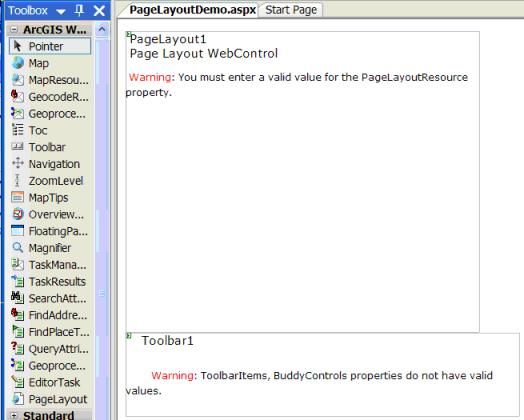Click the Toolbox scroll up arrow
524x420 pixels.
[x=102, y=29]
